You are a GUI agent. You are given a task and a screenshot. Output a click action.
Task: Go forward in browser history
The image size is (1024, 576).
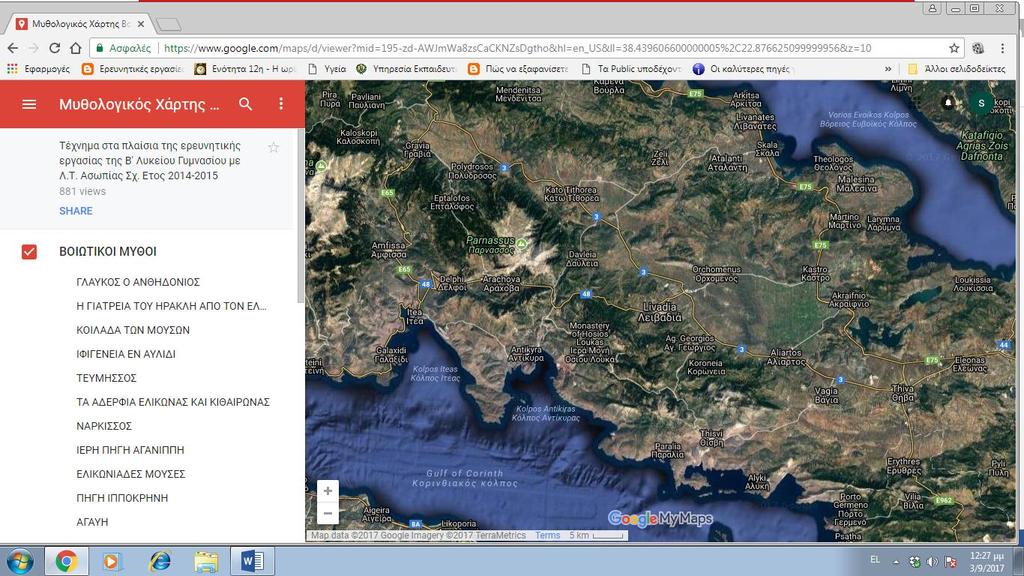coord(34,48)
